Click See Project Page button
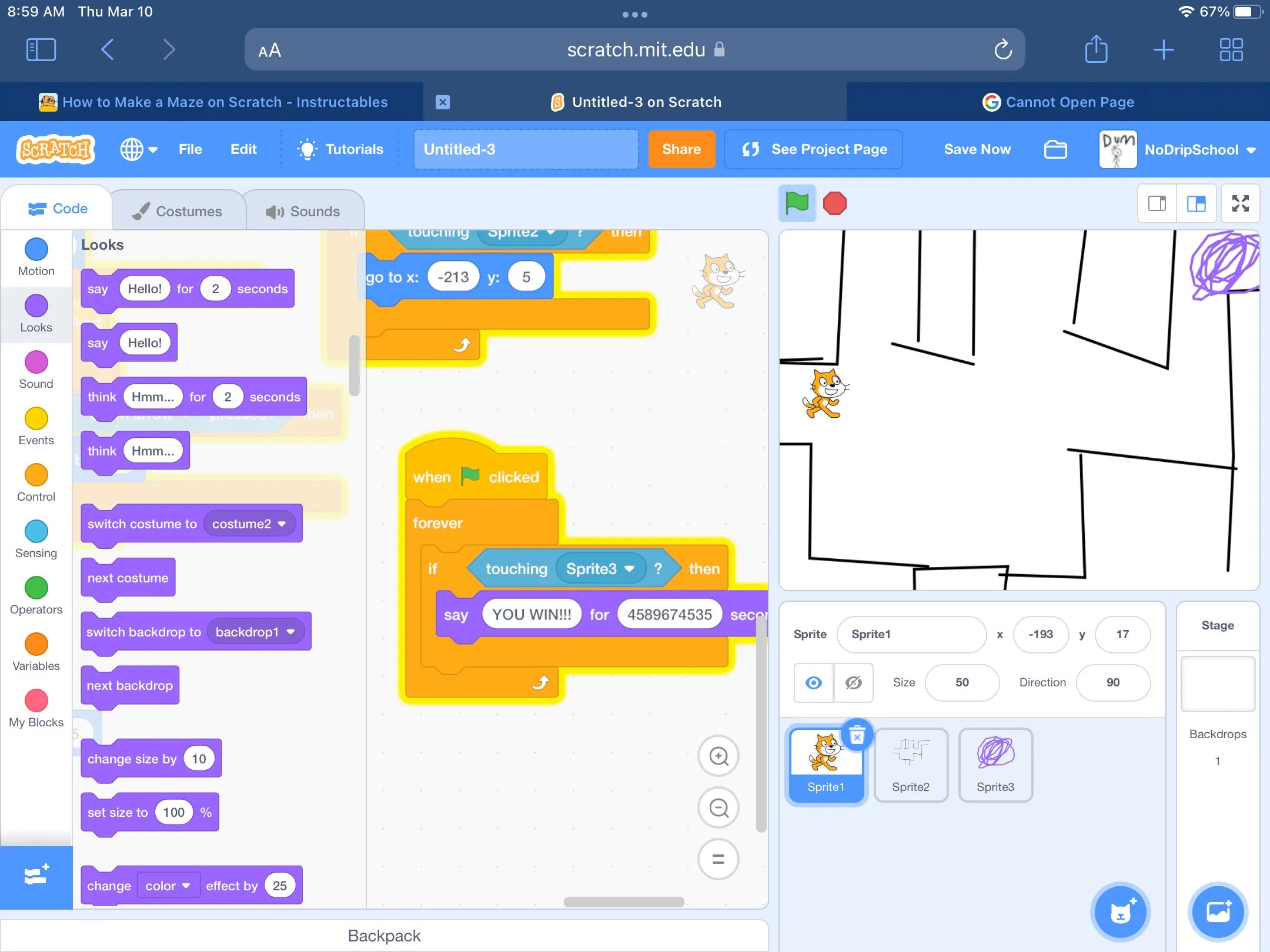 point(814,149)
